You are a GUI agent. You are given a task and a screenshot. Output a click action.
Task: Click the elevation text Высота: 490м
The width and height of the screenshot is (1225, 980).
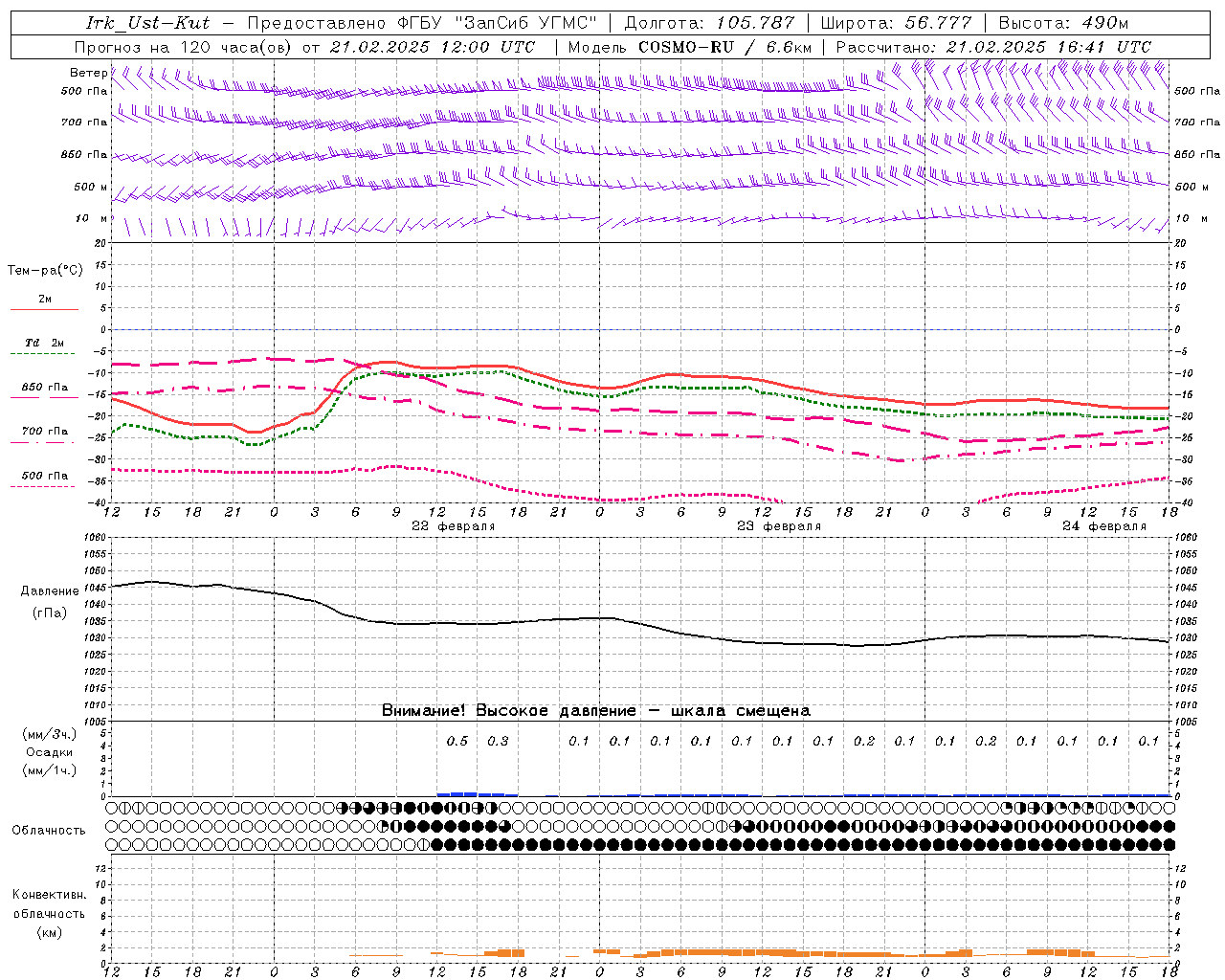coord(1063,23)
